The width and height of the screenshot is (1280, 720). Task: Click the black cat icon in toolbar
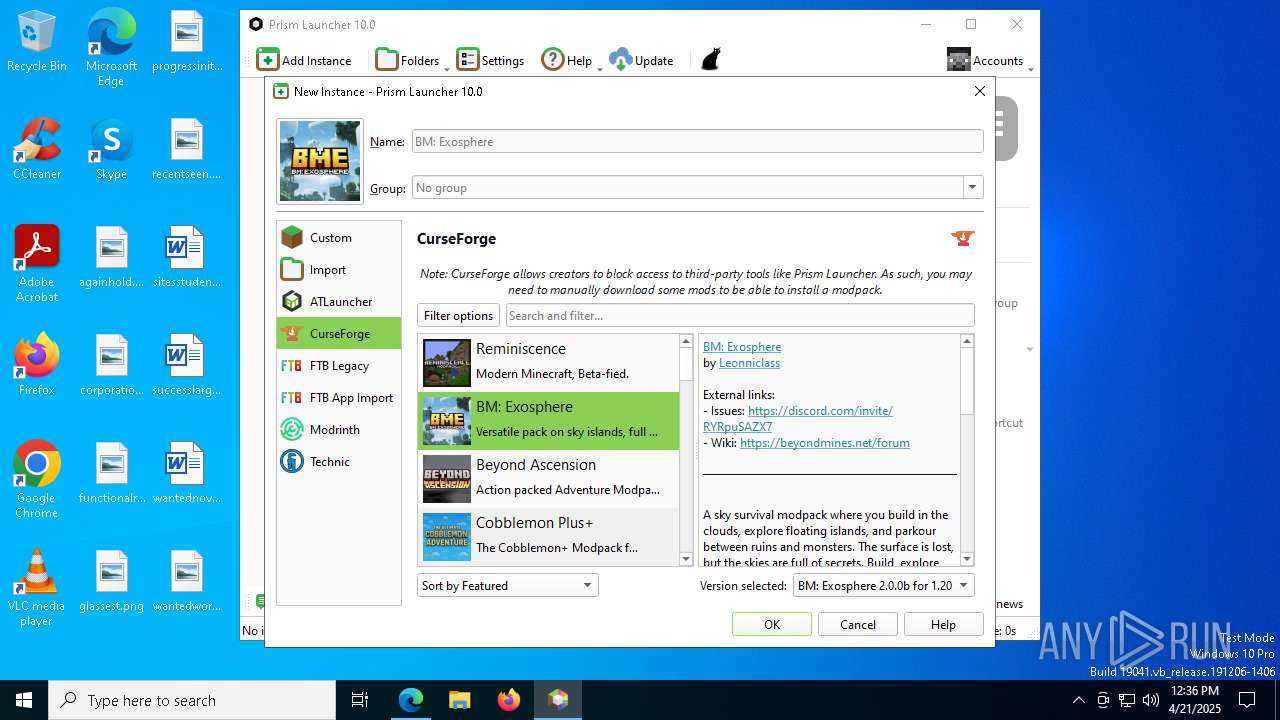710,60
